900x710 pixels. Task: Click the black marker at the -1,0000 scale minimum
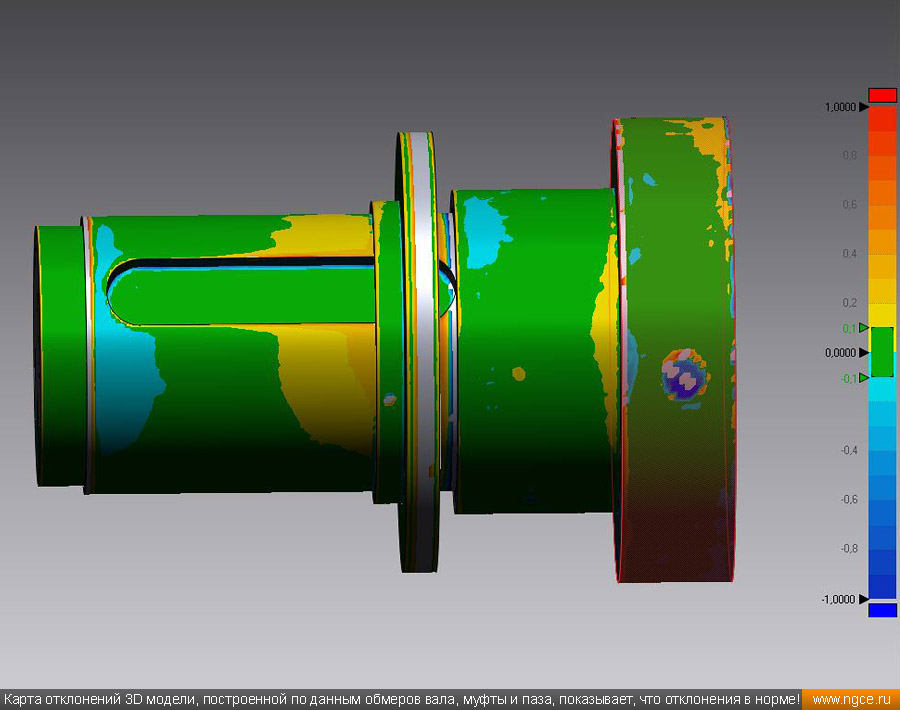(x=864, y=599)
